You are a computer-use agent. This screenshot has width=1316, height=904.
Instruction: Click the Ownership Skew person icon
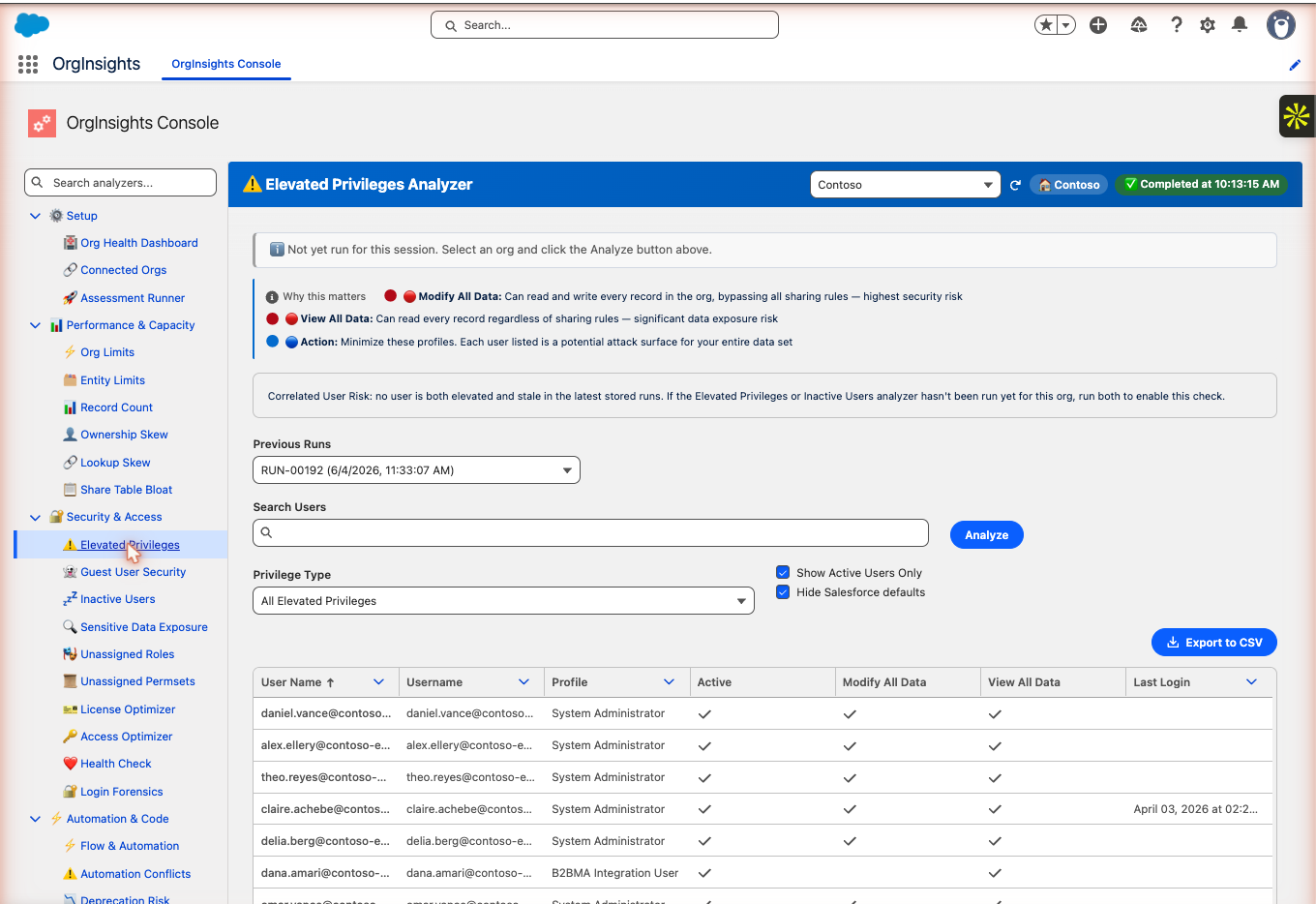click(x=70, y=435)
